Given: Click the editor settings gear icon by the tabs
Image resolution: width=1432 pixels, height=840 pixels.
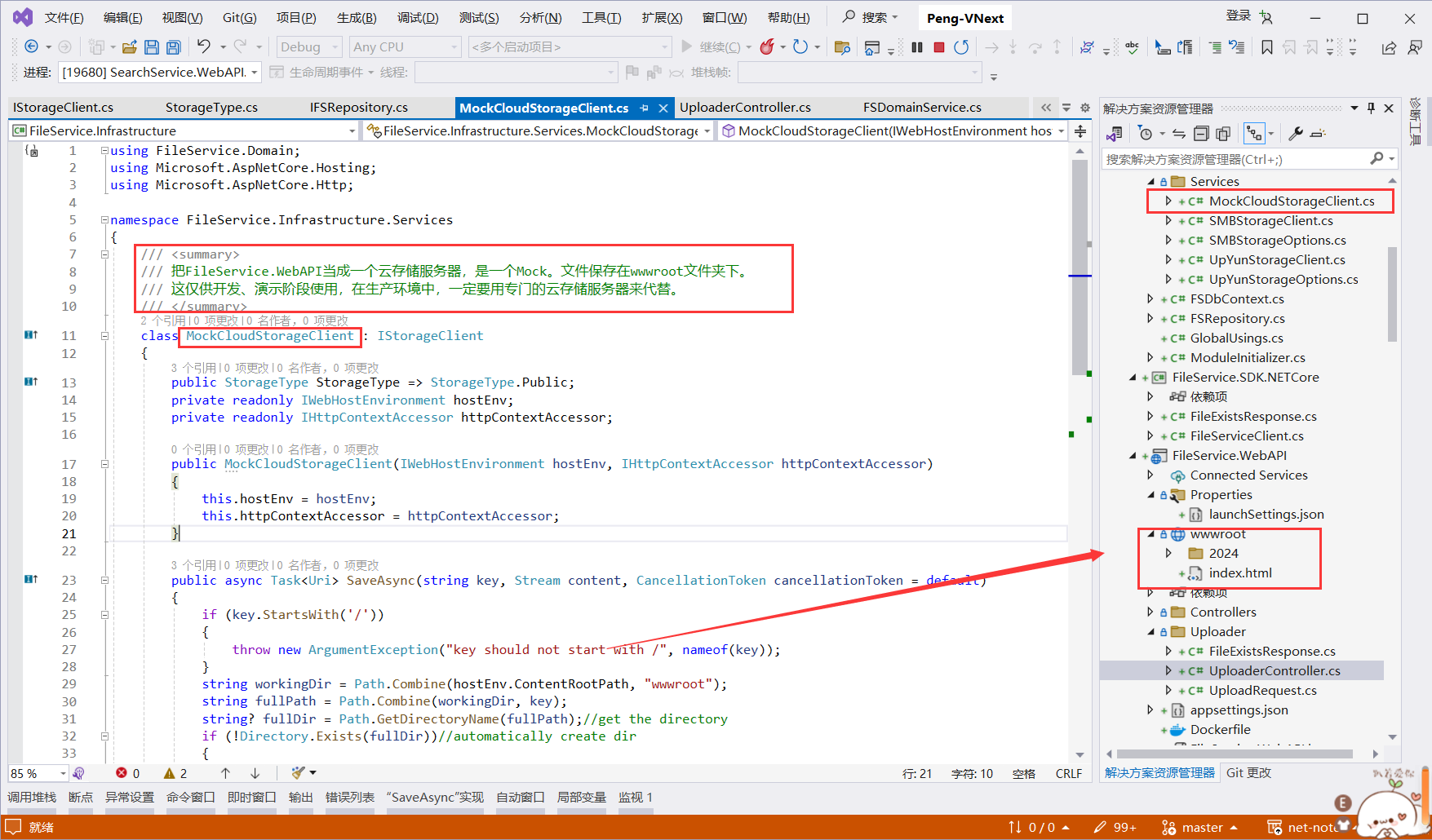Looking at the screenshot, I should (1084, 108).
